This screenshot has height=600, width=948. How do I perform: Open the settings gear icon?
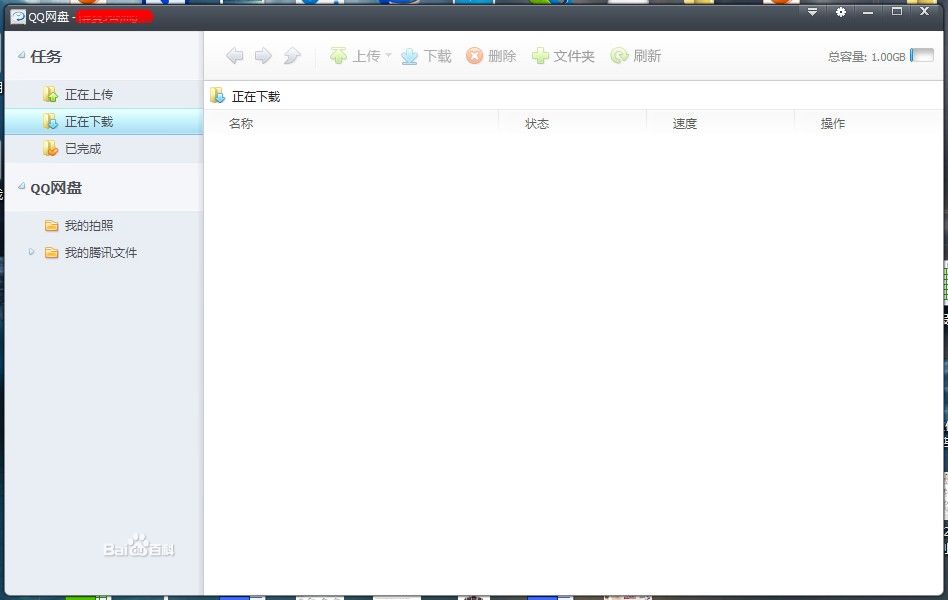point(841,12)
